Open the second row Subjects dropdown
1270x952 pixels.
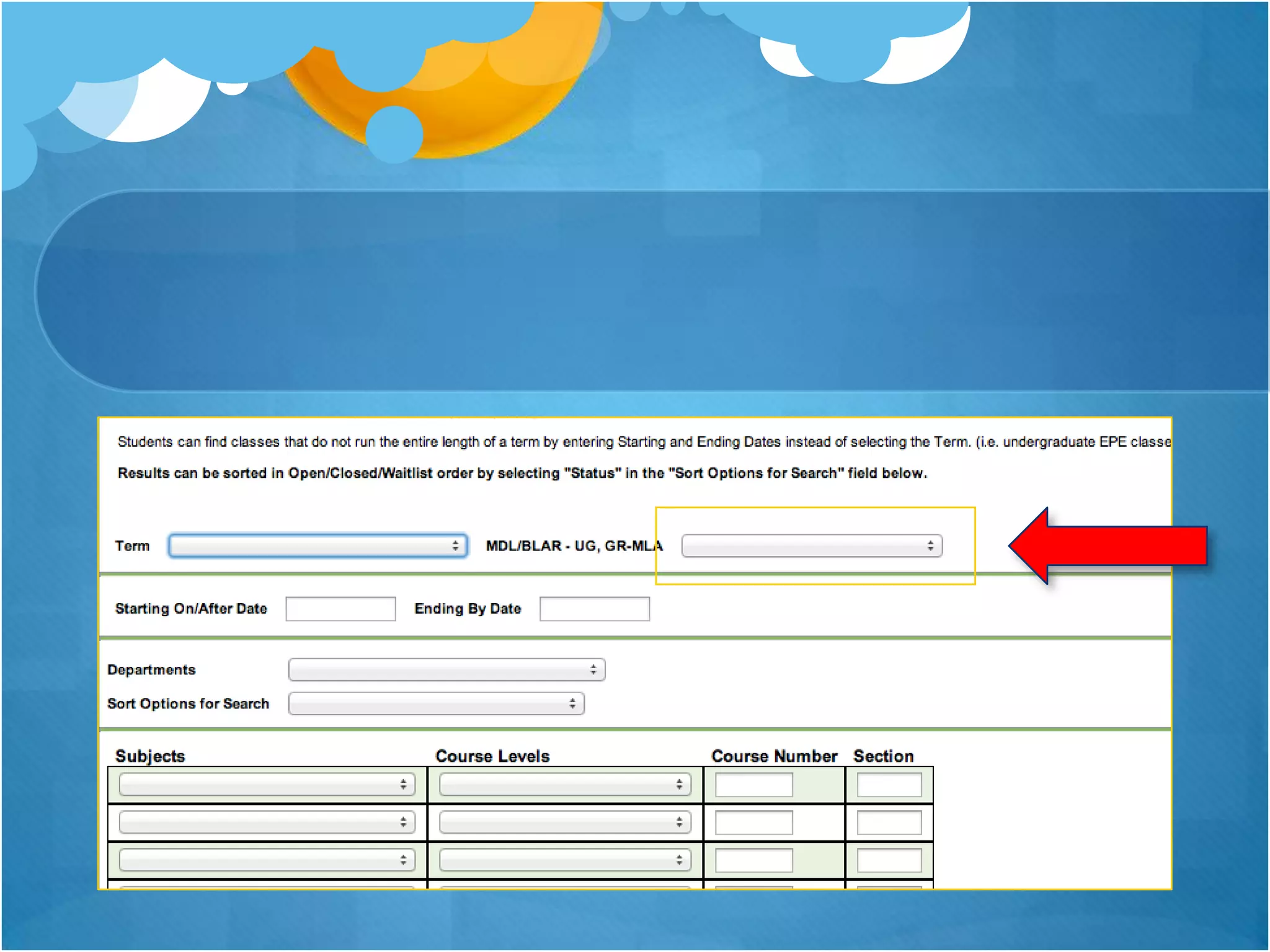tap(267, 822)
